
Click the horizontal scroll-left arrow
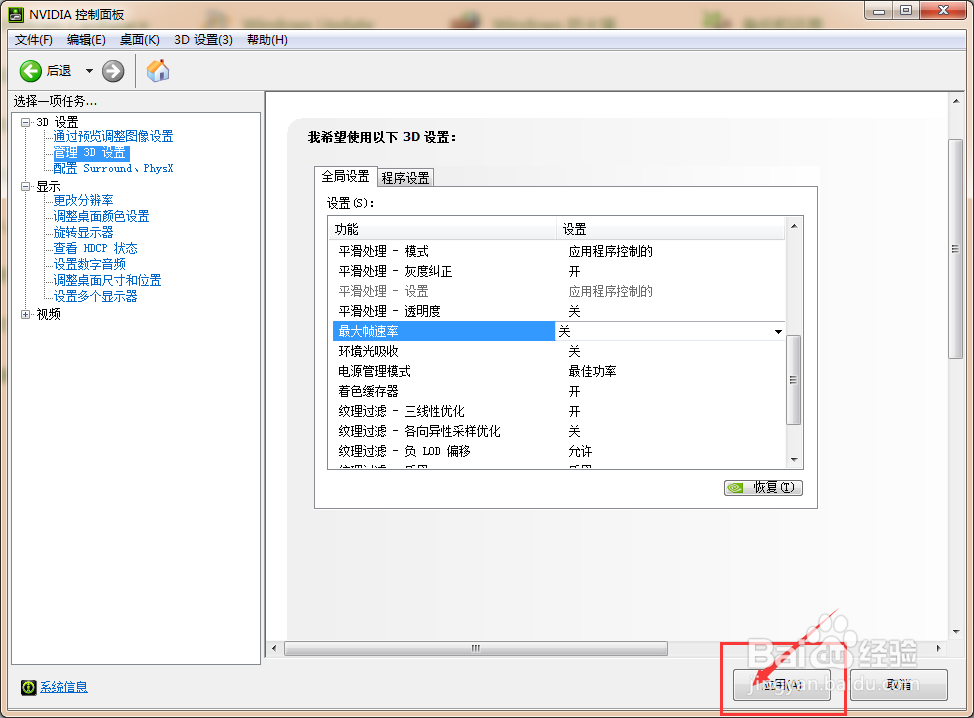click(274, 648)
